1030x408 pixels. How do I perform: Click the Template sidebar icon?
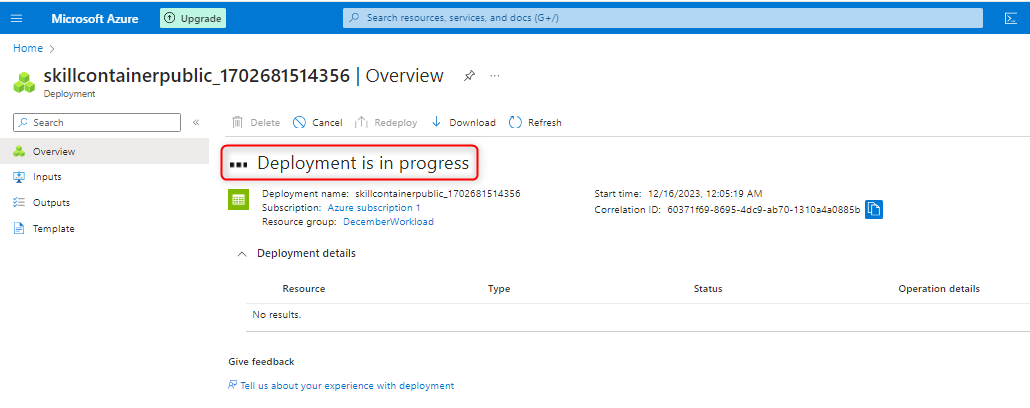[18, 229]
